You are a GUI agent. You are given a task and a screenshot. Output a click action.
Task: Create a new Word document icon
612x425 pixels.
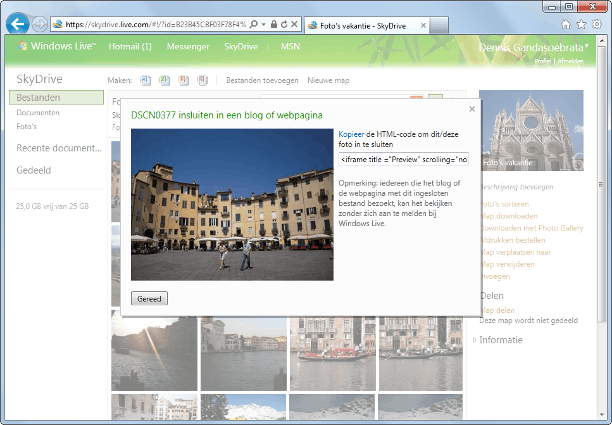click(146, 80)
